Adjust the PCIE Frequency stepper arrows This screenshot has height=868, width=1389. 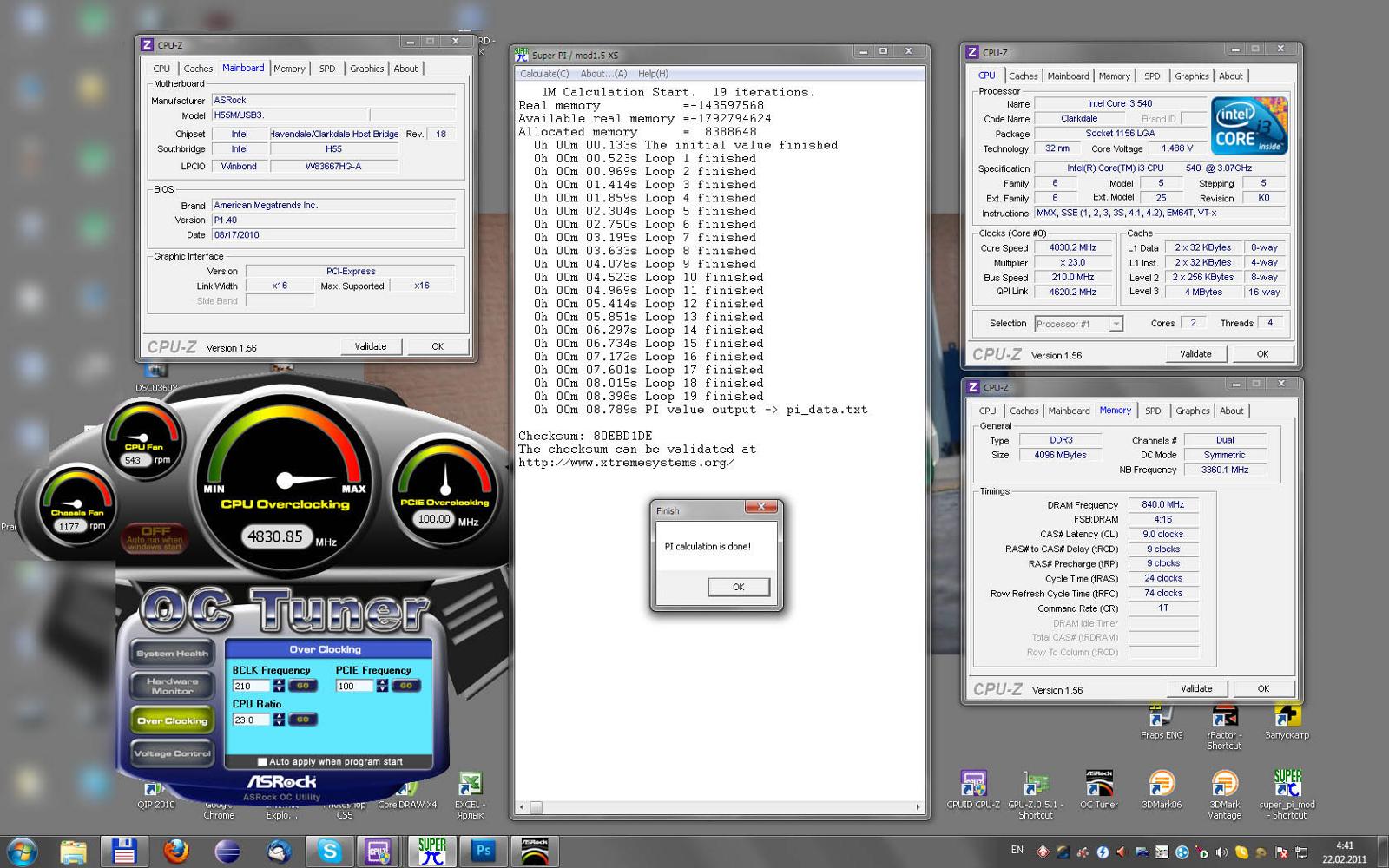382,686
